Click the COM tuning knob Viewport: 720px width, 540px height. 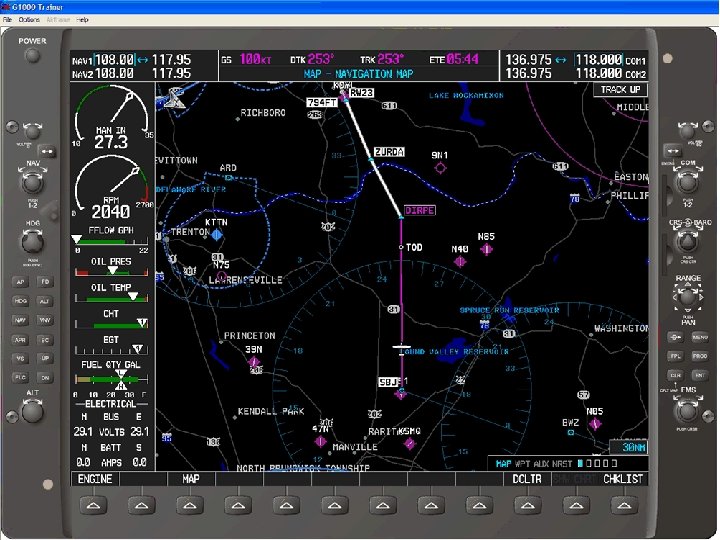(687, 182)
